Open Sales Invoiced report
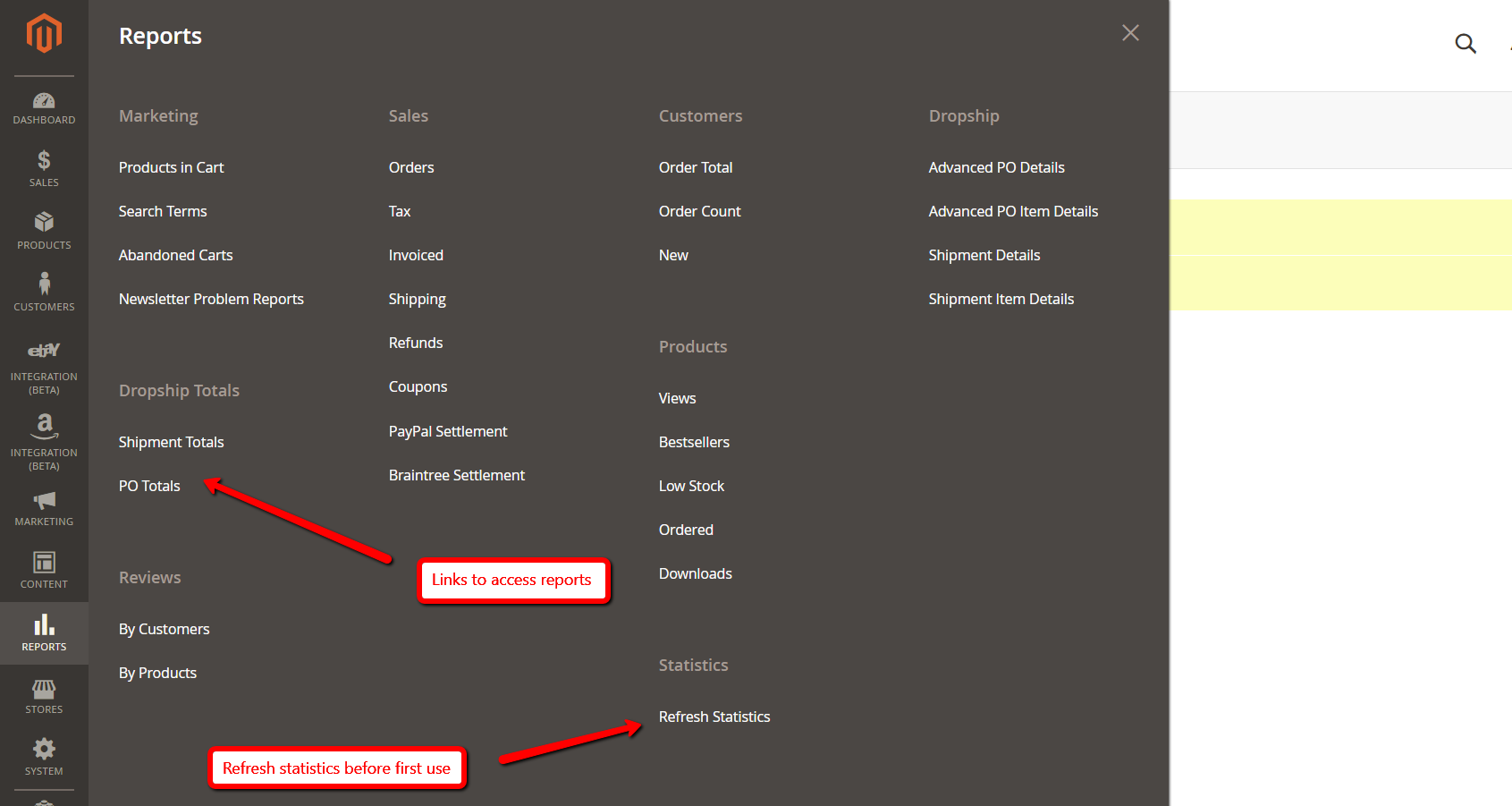This screenshot has width=1512, height=806. coord(416,255)
